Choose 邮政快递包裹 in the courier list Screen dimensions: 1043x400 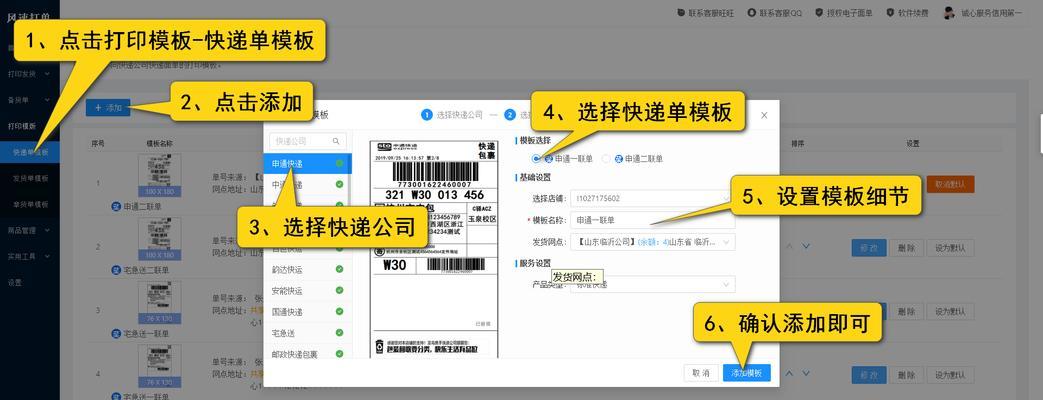[x=308, y=354]
